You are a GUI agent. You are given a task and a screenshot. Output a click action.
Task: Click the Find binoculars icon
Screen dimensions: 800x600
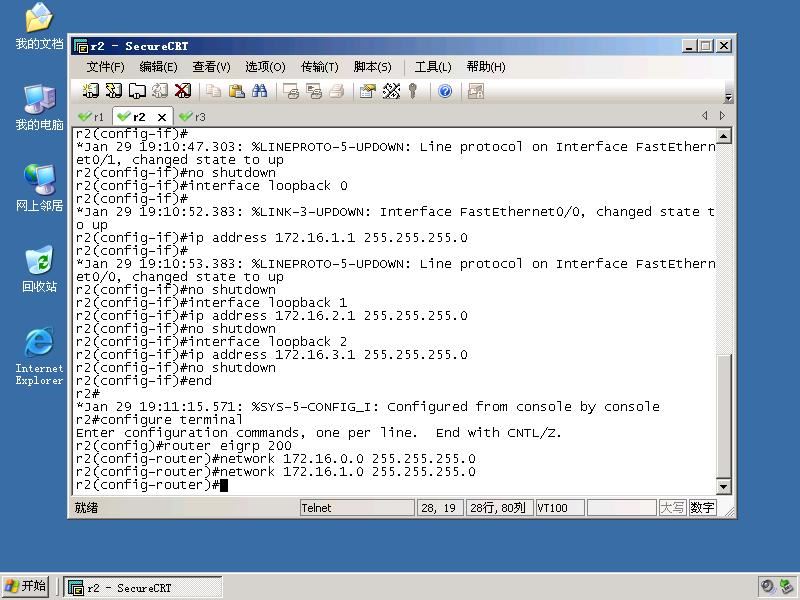click(x=259, y=91)
